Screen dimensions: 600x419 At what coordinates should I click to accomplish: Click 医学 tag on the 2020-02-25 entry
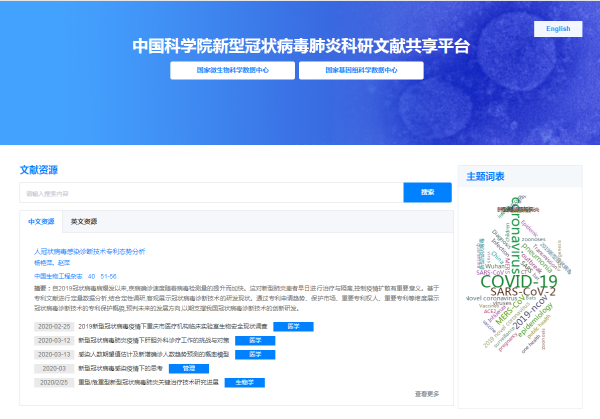point(293,326)
